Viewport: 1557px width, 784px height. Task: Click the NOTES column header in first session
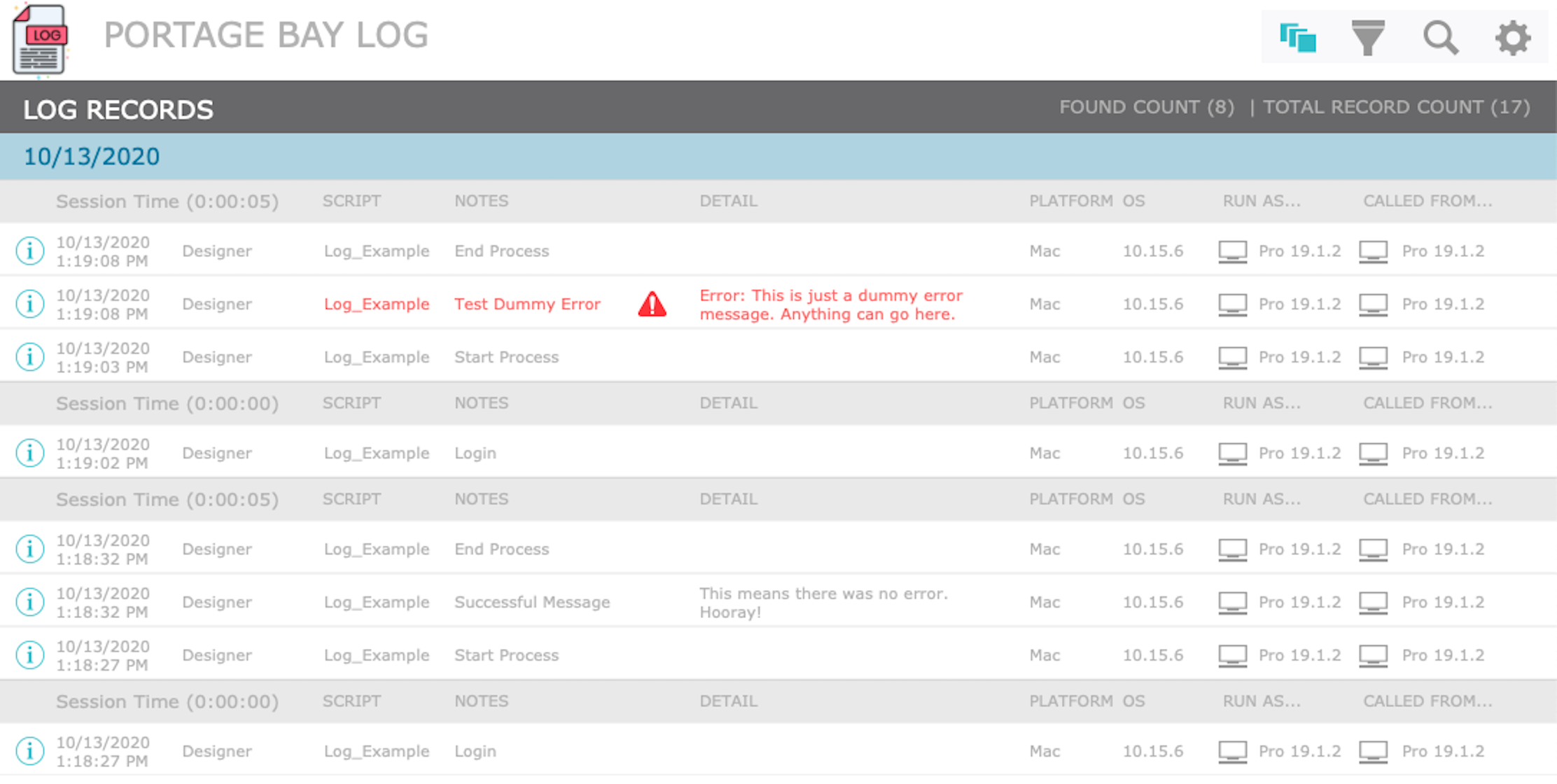(482, 201)
